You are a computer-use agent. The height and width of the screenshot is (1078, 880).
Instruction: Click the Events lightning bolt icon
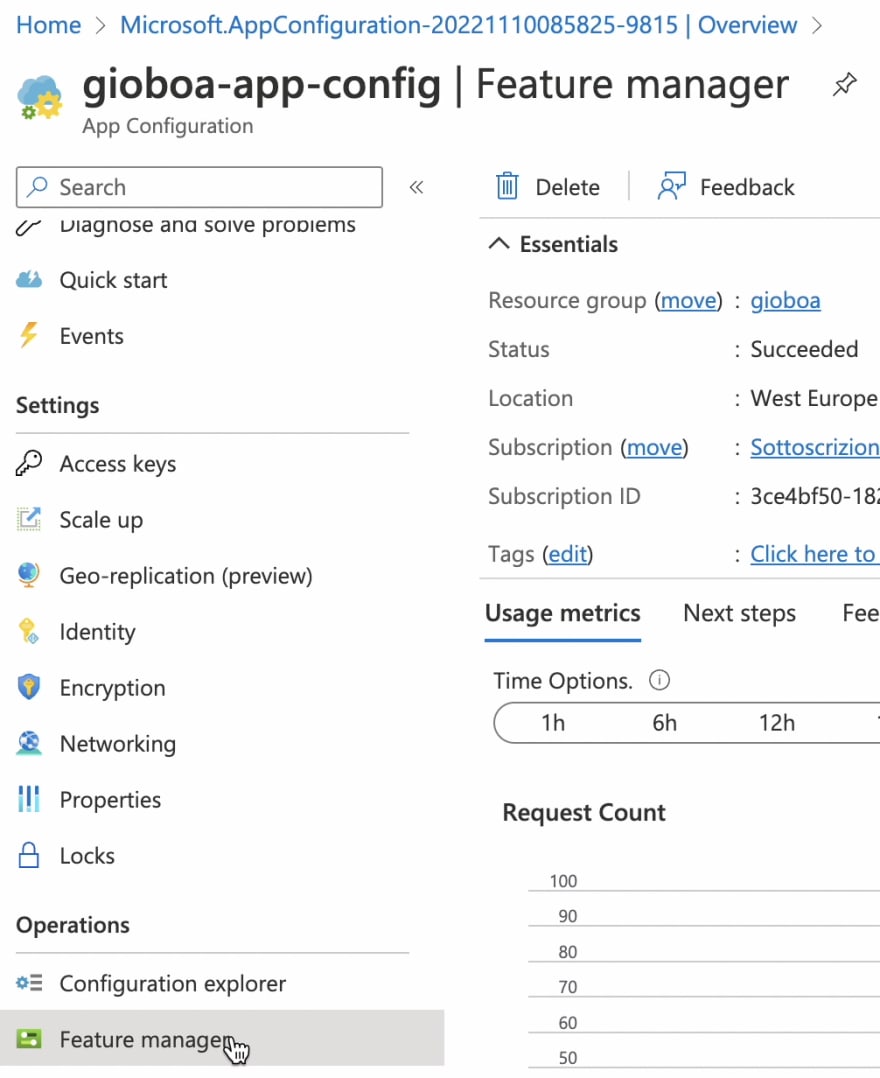click(29, 336)
